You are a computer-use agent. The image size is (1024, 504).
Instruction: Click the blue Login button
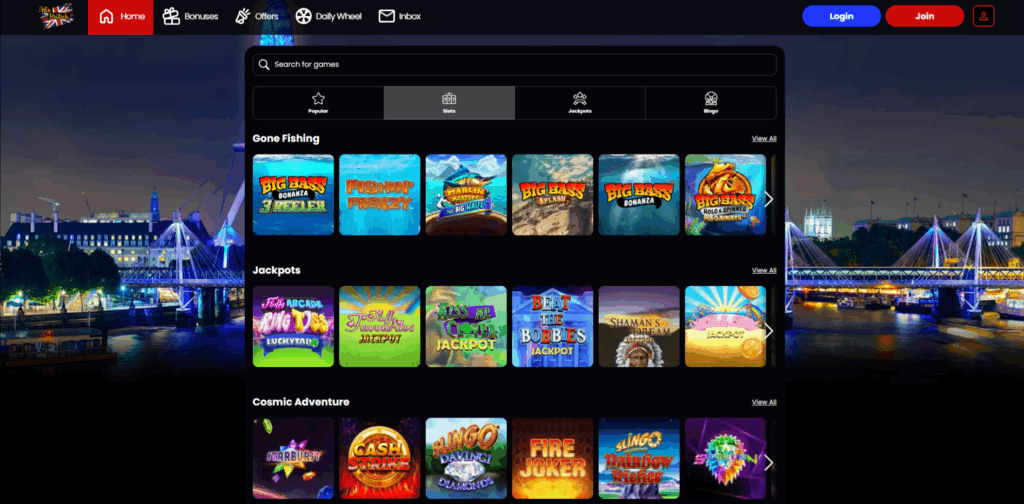point(841,16)
